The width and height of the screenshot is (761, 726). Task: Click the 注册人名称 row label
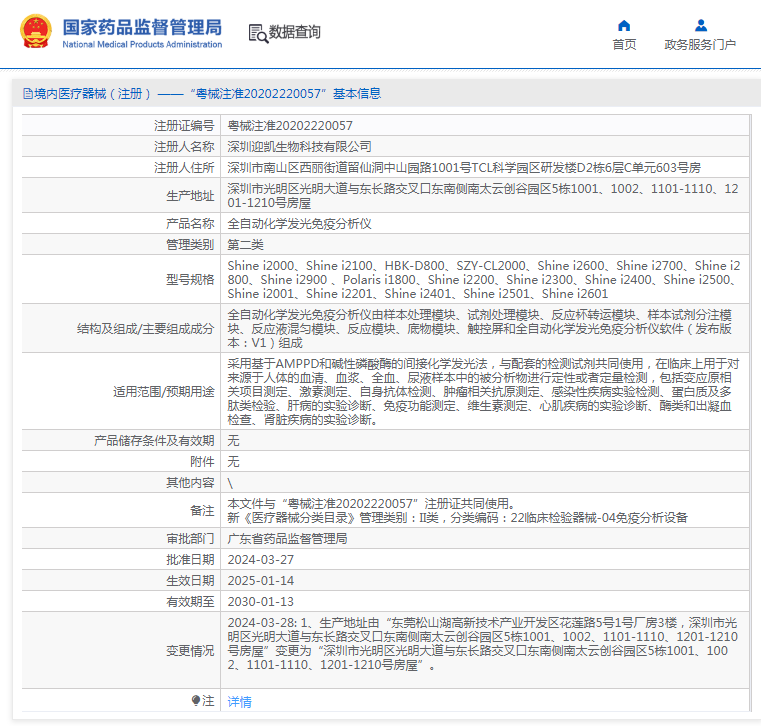pos(184,147)
